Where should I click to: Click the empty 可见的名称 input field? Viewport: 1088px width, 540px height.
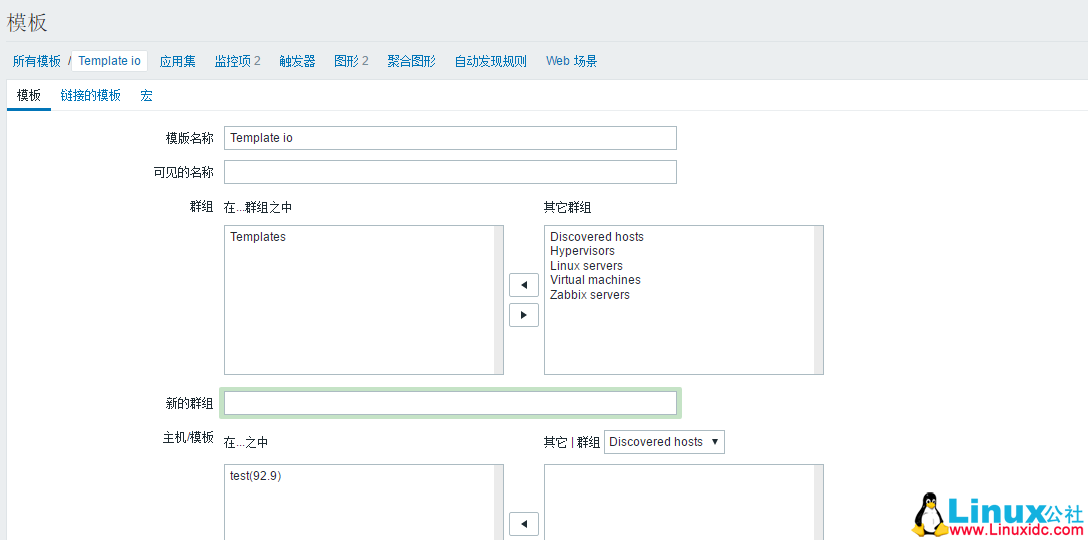(450, 172)
